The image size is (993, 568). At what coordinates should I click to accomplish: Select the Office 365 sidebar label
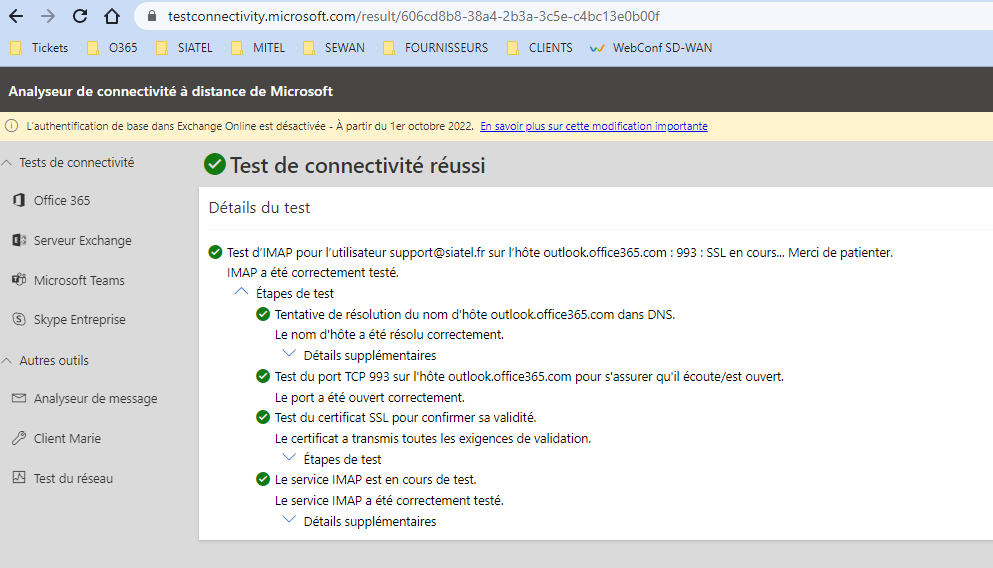click(62, 201)
